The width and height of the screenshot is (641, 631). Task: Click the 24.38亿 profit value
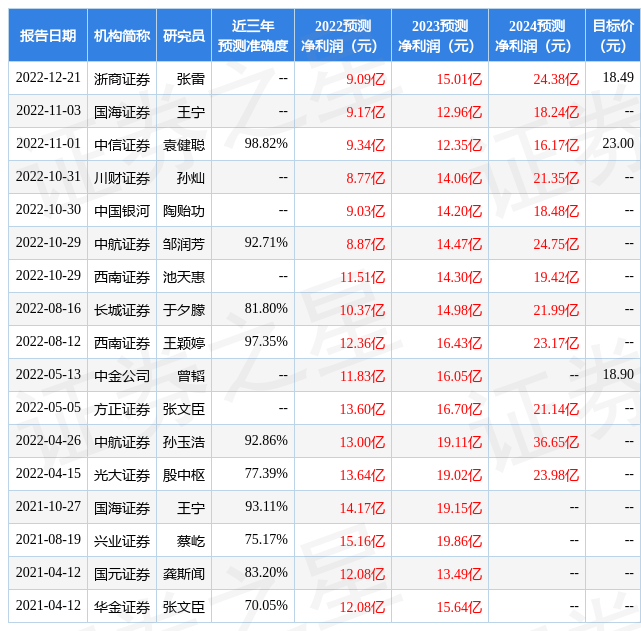point(556,79)
